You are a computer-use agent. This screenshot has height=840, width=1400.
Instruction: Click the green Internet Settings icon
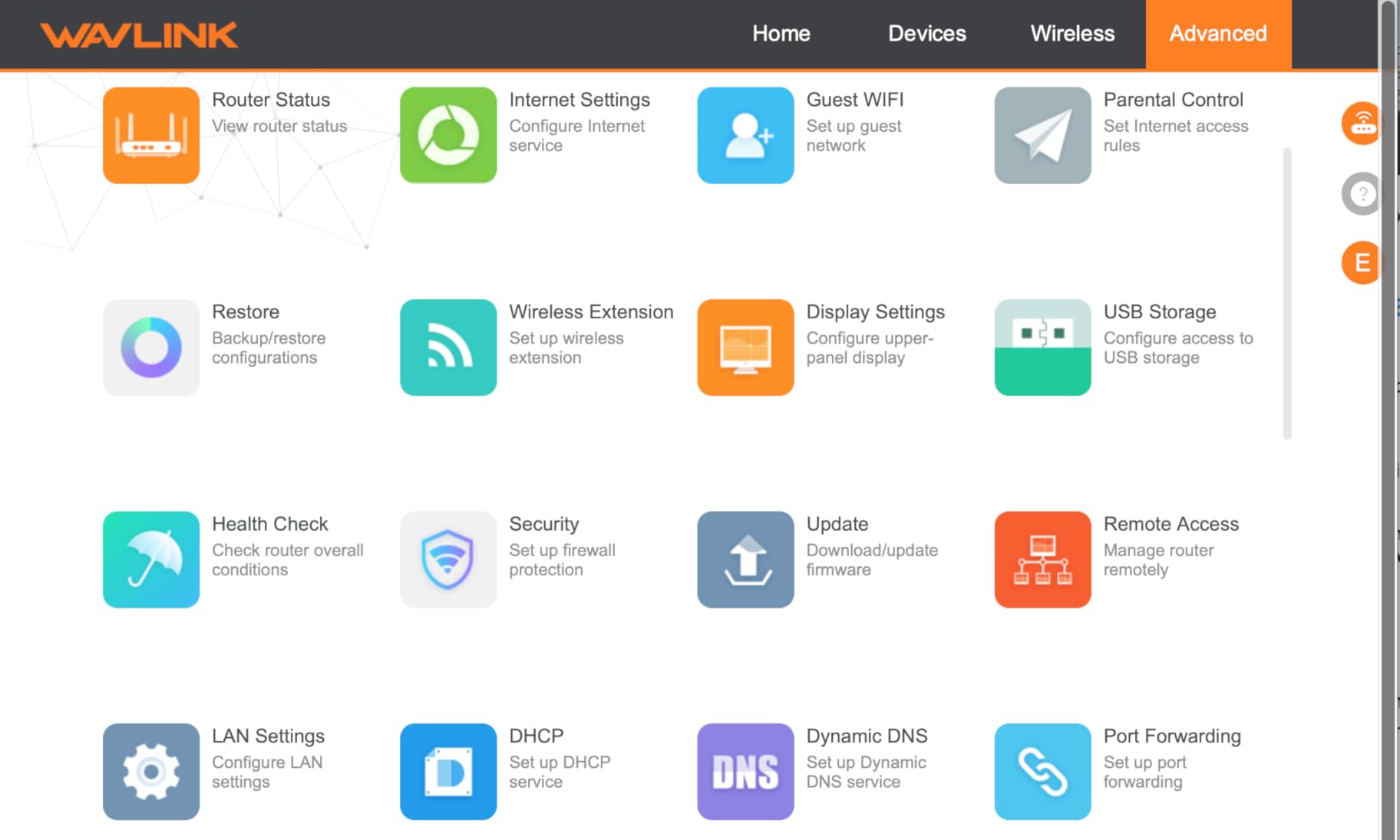coord(448,135)
